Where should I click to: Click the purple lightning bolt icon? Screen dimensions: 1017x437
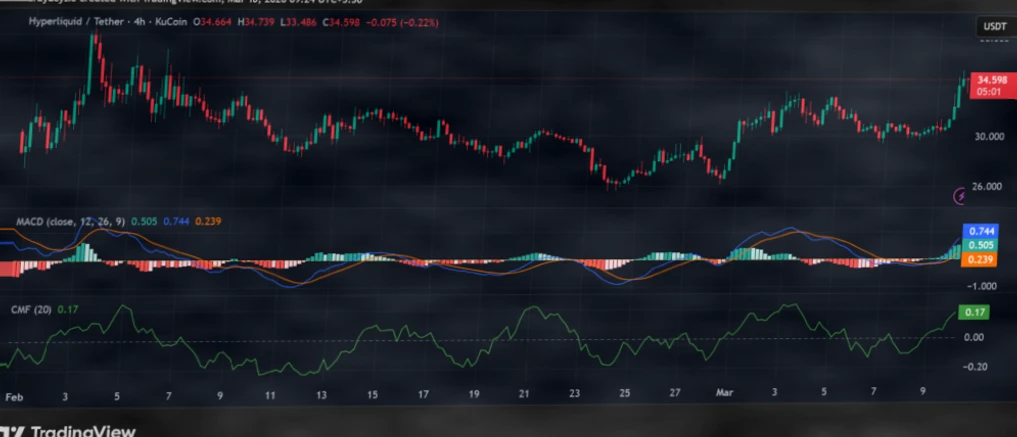(x=959, y=196)
